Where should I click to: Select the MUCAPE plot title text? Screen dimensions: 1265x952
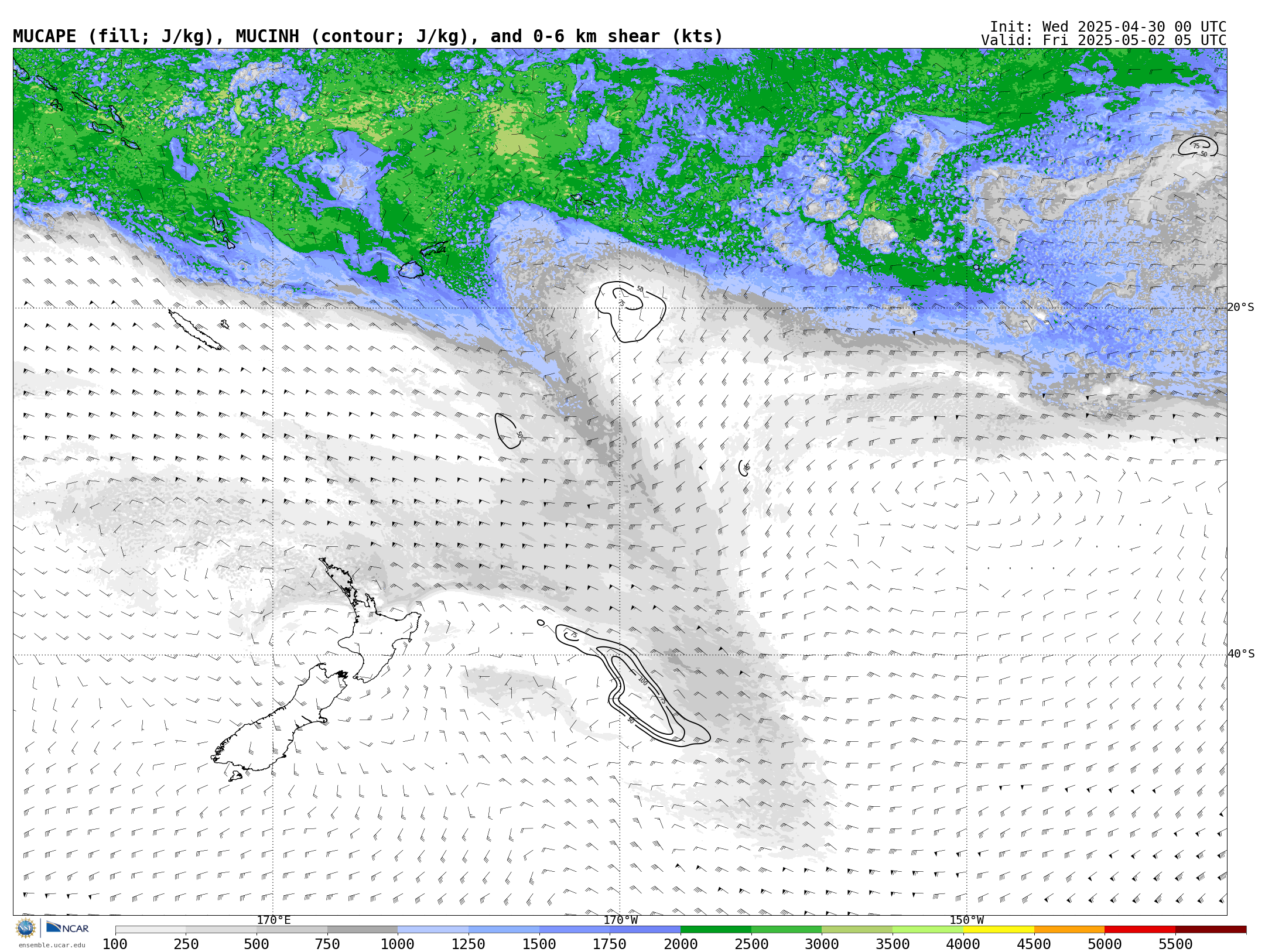click(368, 36)
